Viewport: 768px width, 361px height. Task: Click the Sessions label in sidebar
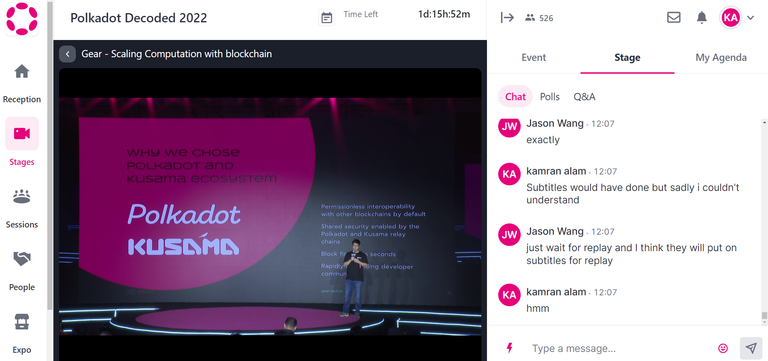[22, 225]
